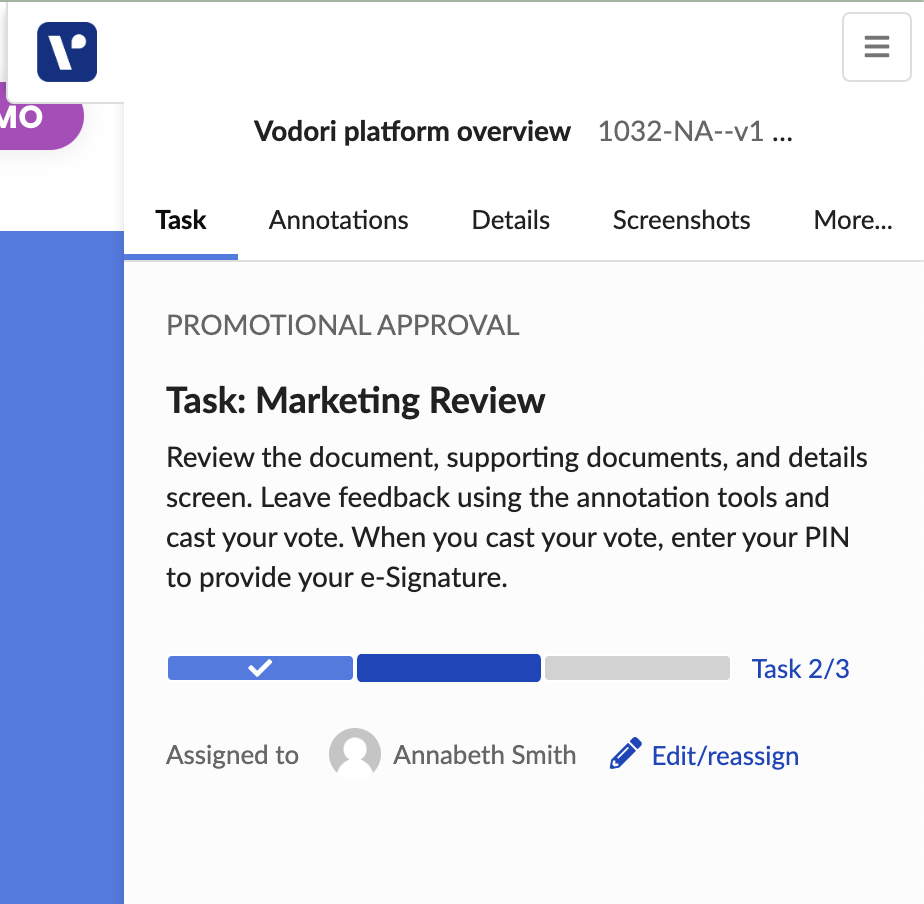The height and width of the screenshot is (904, 924).
Task: Switch to the Annotations tab
Action: [338, 220]
